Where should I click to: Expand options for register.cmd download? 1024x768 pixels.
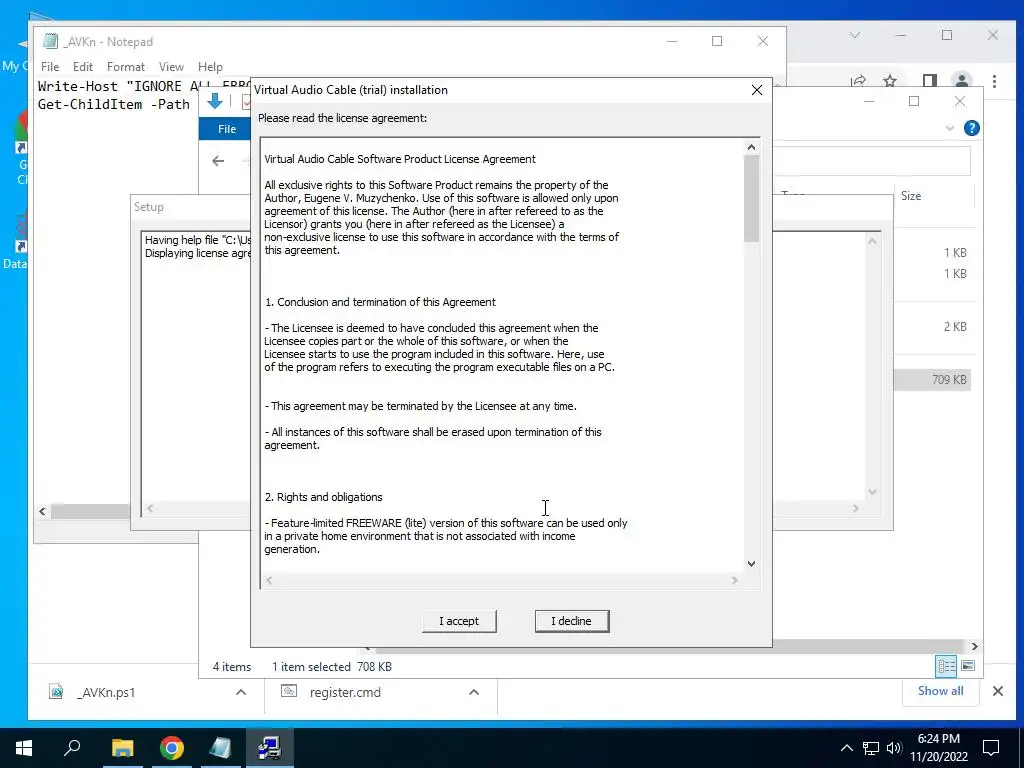point(474,692)
